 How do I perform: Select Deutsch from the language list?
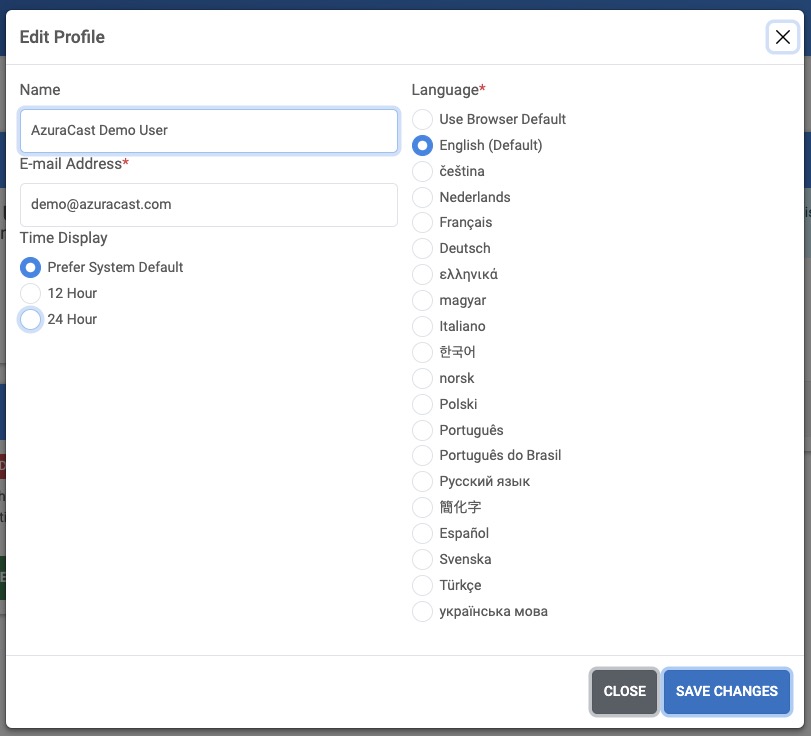coord(422,249)
